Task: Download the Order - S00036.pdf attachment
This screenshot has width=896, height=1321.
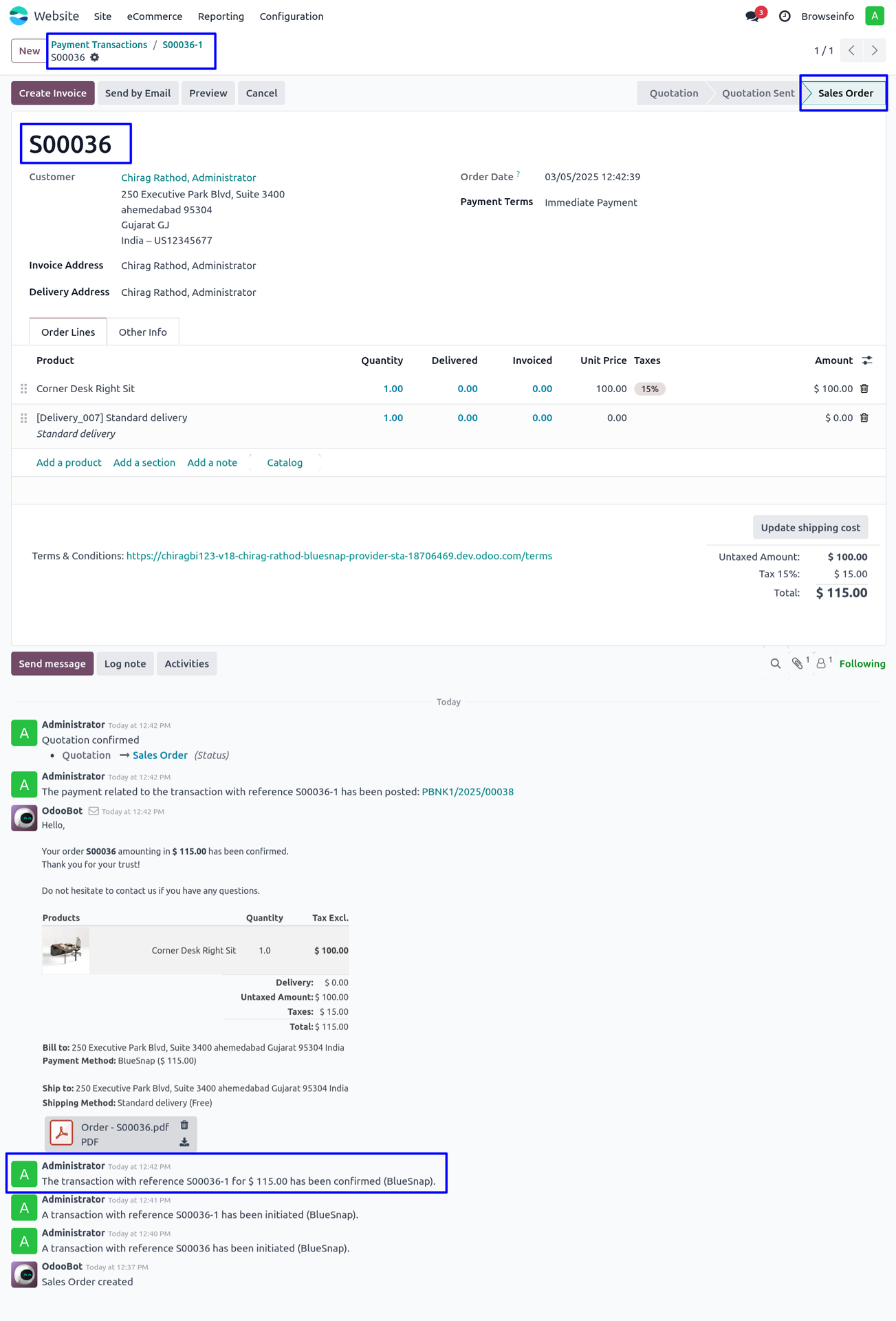Action: 184,1142
